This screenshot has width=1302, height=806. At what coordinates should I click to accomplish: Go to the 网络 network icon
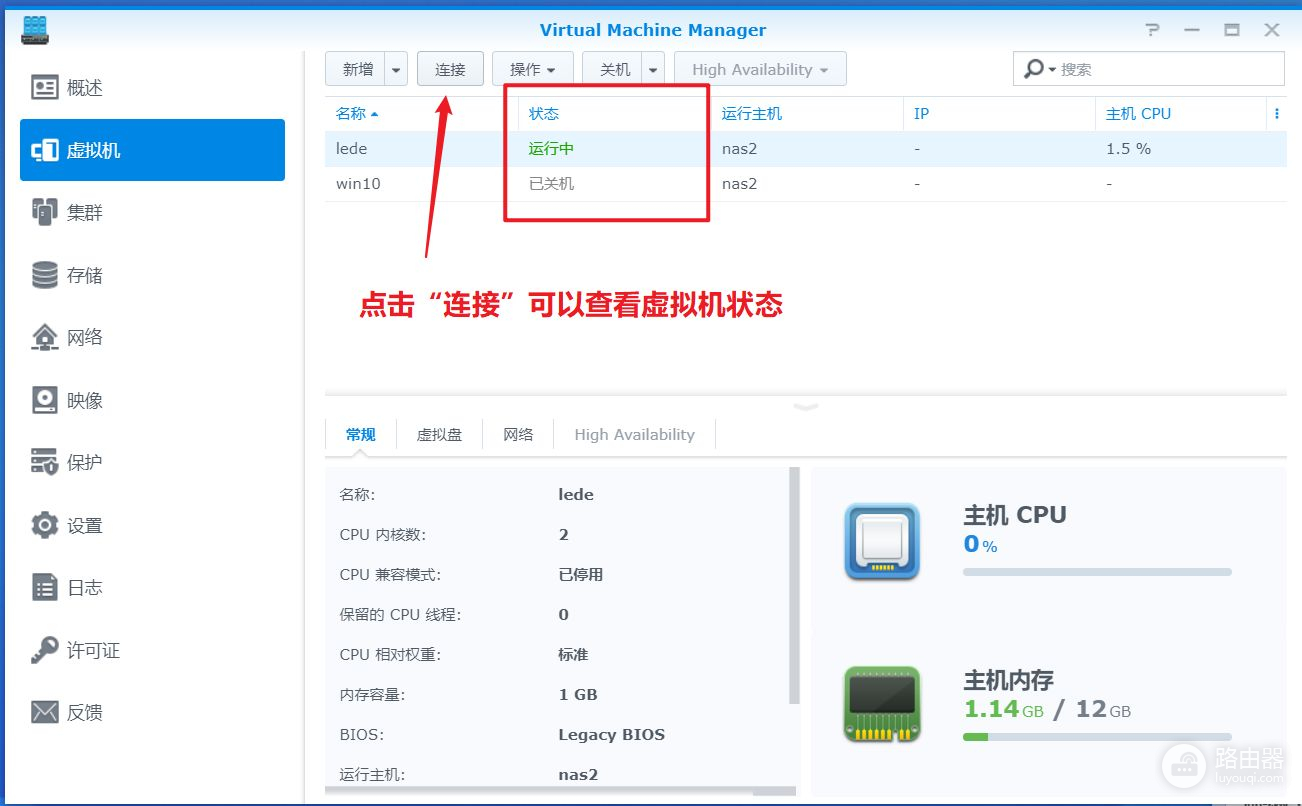[x=45, y=337]
